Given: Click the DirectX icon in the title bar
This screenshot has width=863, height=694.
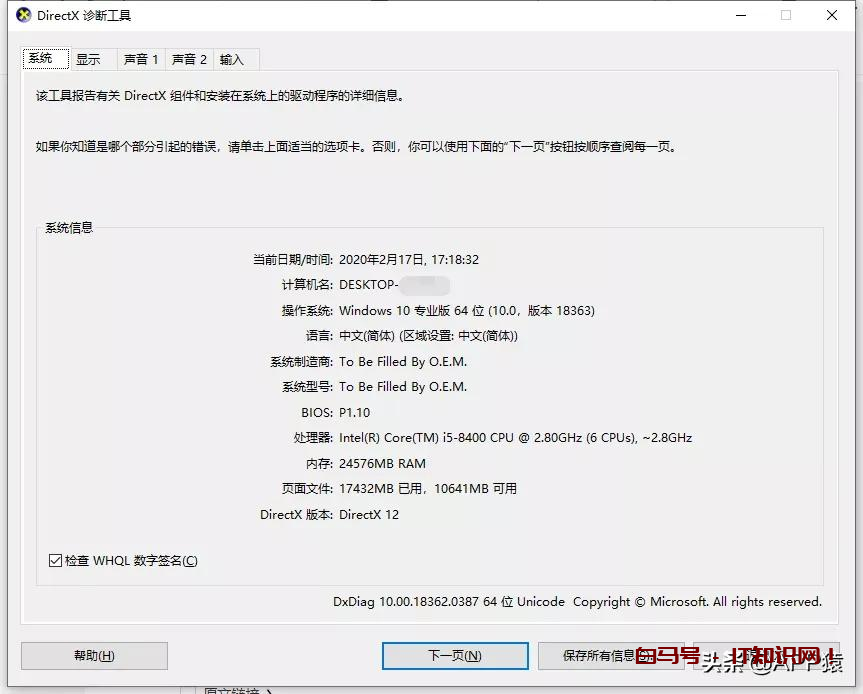Looking at the screenshot, I should (22, 15).
